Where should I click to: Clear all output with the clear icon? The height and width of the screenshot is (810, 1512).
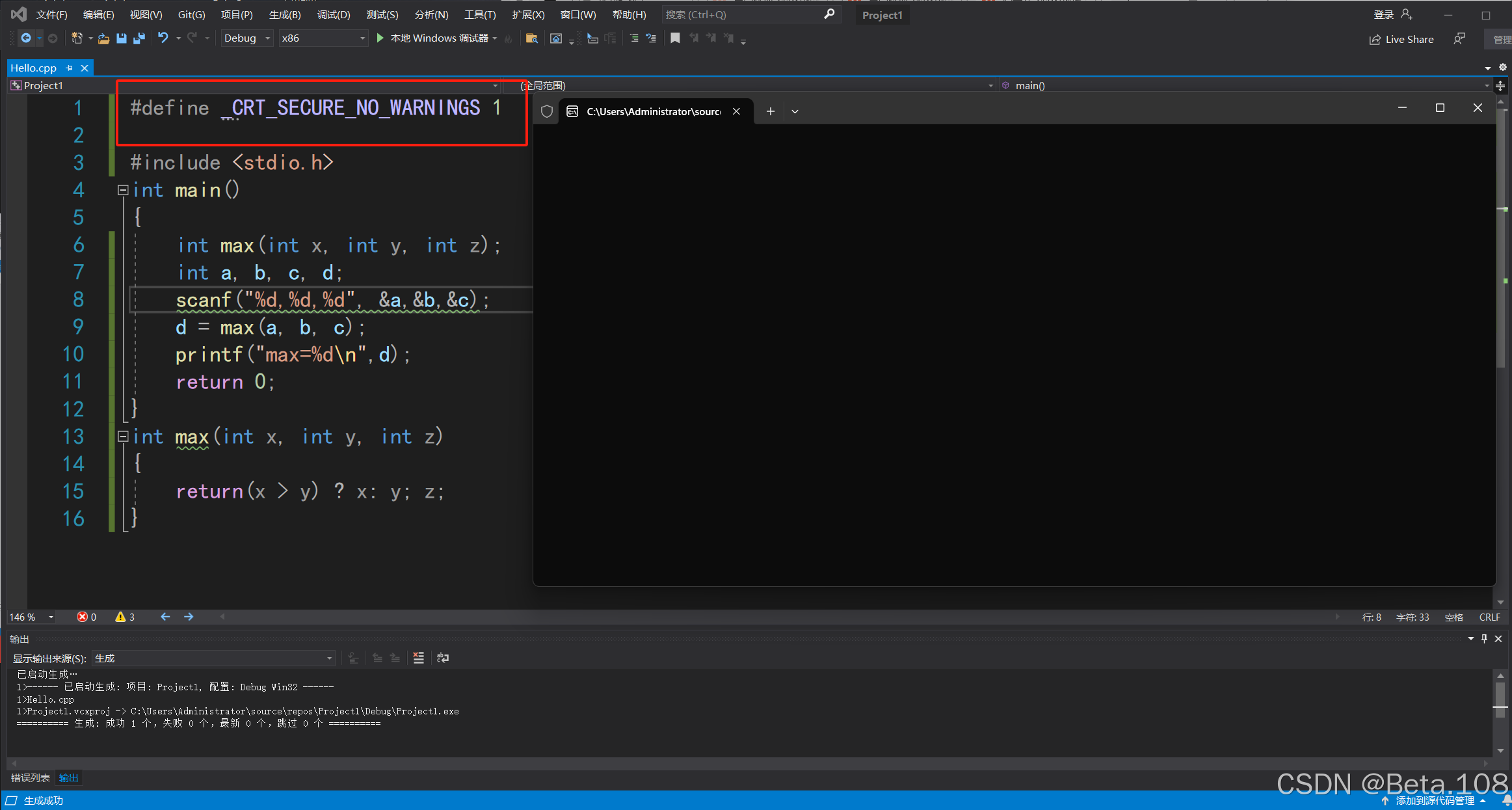tap(418, 658)
